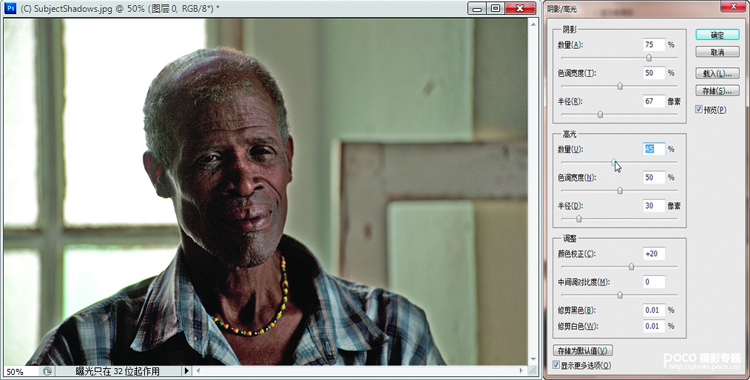Toggle 显示更多选项 Show More Options checkbox
Screen dimensions: 750x380
(x=556, y=365)
